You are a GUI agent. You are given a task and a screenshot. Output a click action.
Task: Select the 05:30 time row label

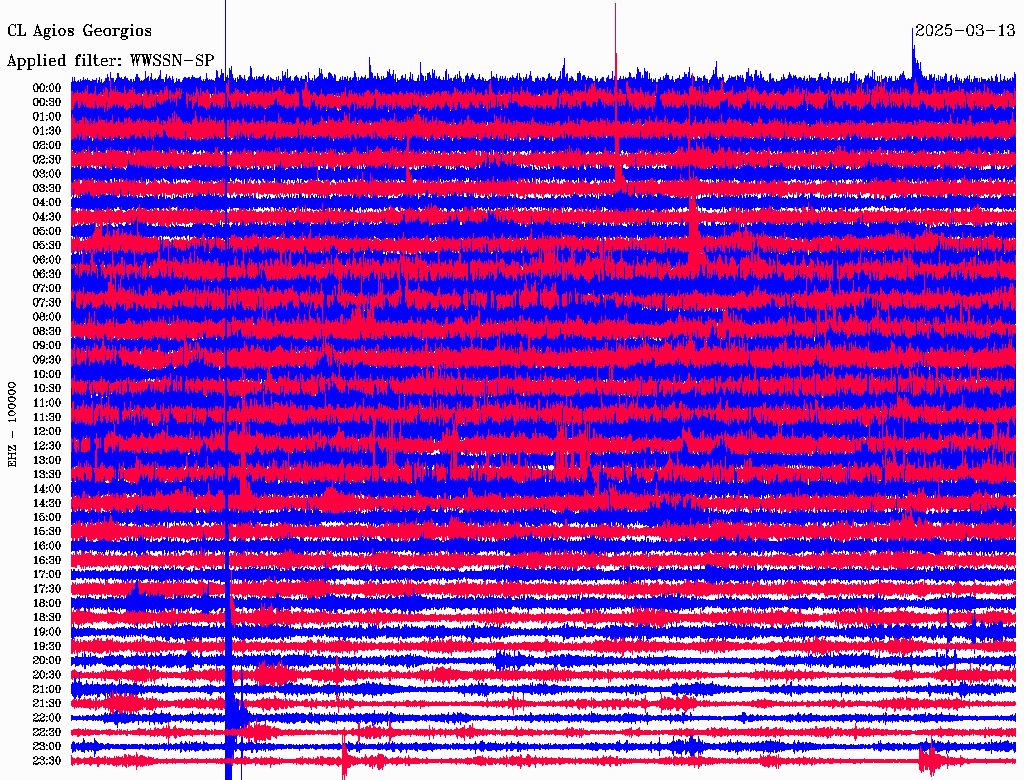click(47, 246)
